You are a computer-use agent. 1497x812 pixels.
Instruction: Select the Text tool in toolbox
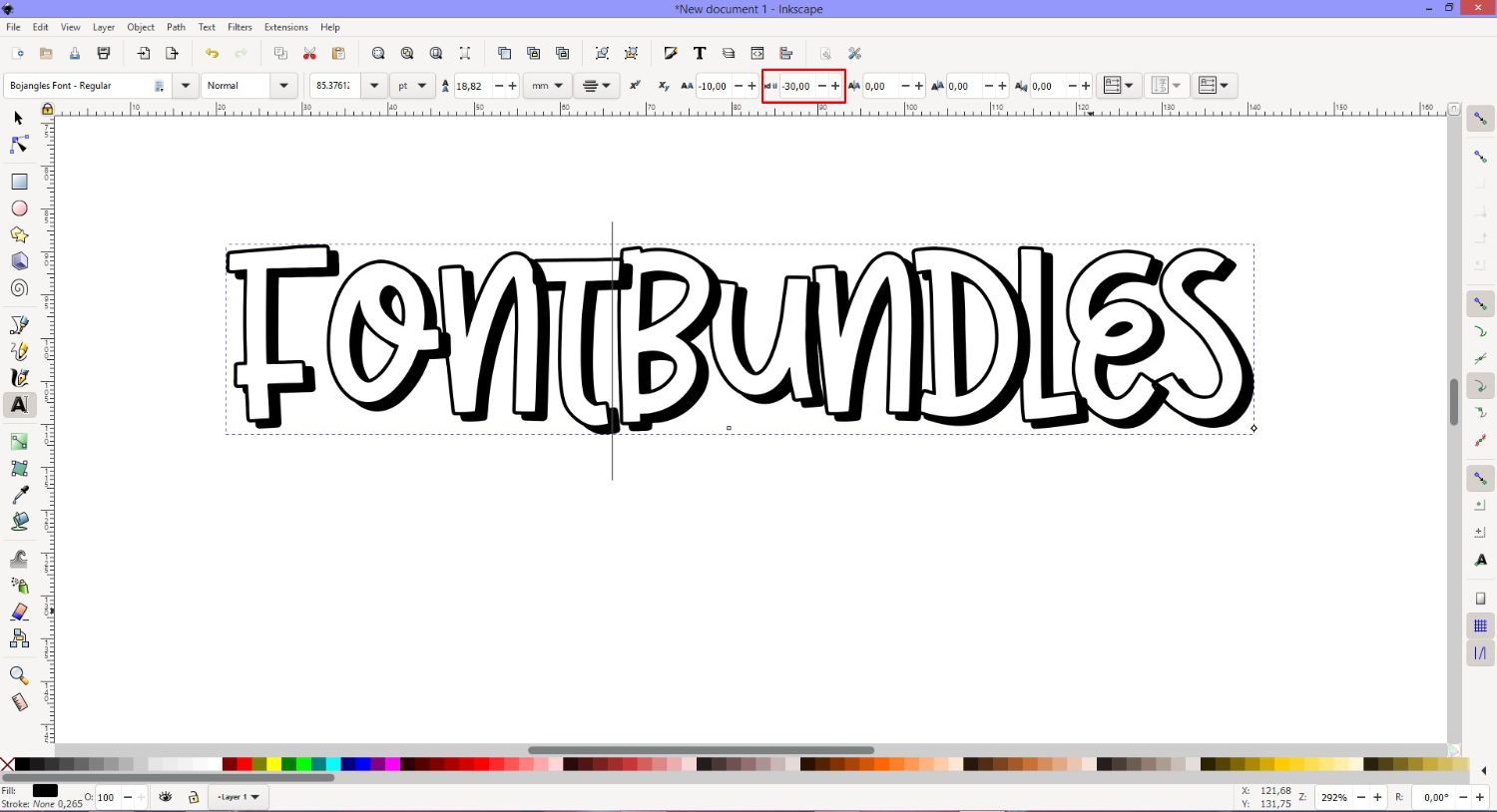coord(19,405)
